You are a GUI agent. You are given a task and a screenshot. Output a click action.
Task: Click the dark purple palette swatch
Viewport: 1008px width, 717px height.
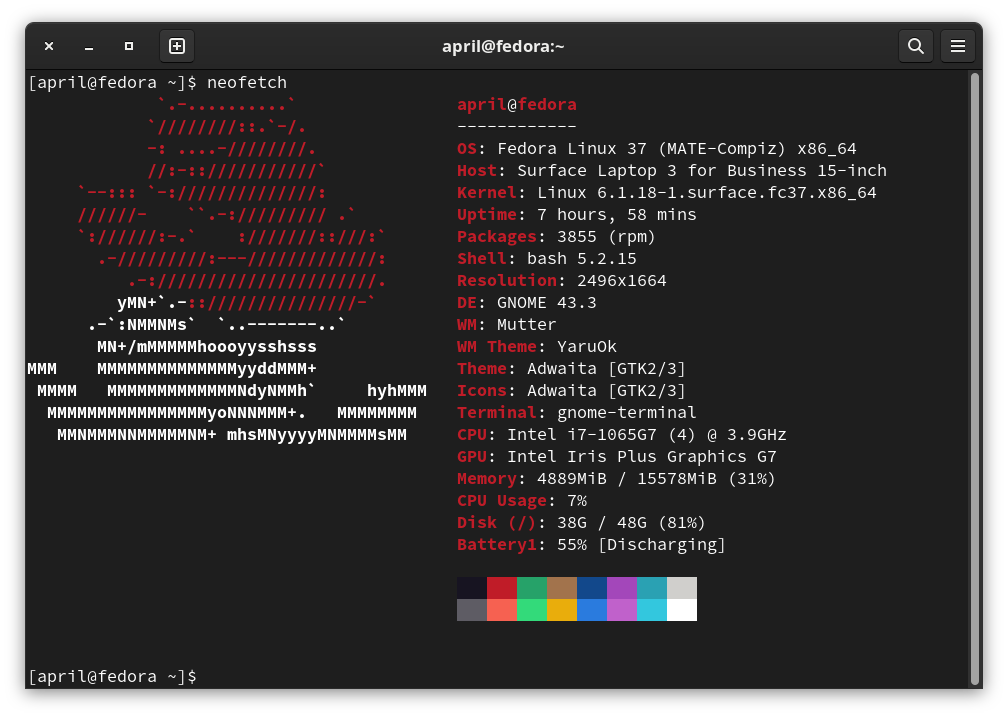click(x=622, y=588)
